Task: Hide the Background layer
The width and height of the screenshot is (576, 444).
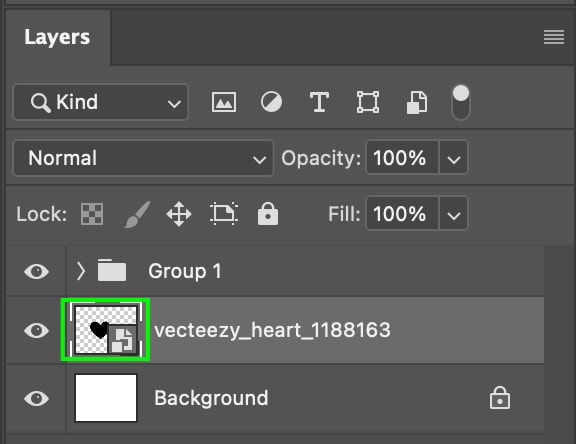Action: (x=36, y=398)
